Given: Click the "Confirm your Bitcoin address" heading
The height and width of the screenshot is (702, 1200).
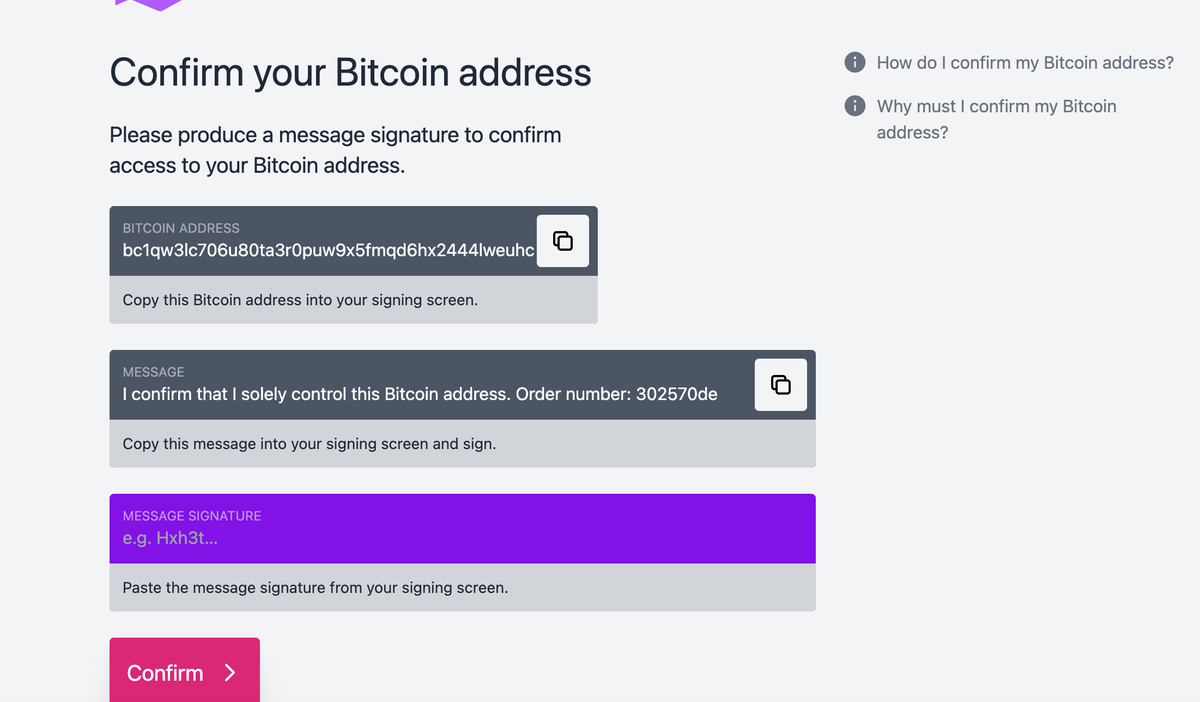Looking at the screenshot, I should (x=350, y=73).
